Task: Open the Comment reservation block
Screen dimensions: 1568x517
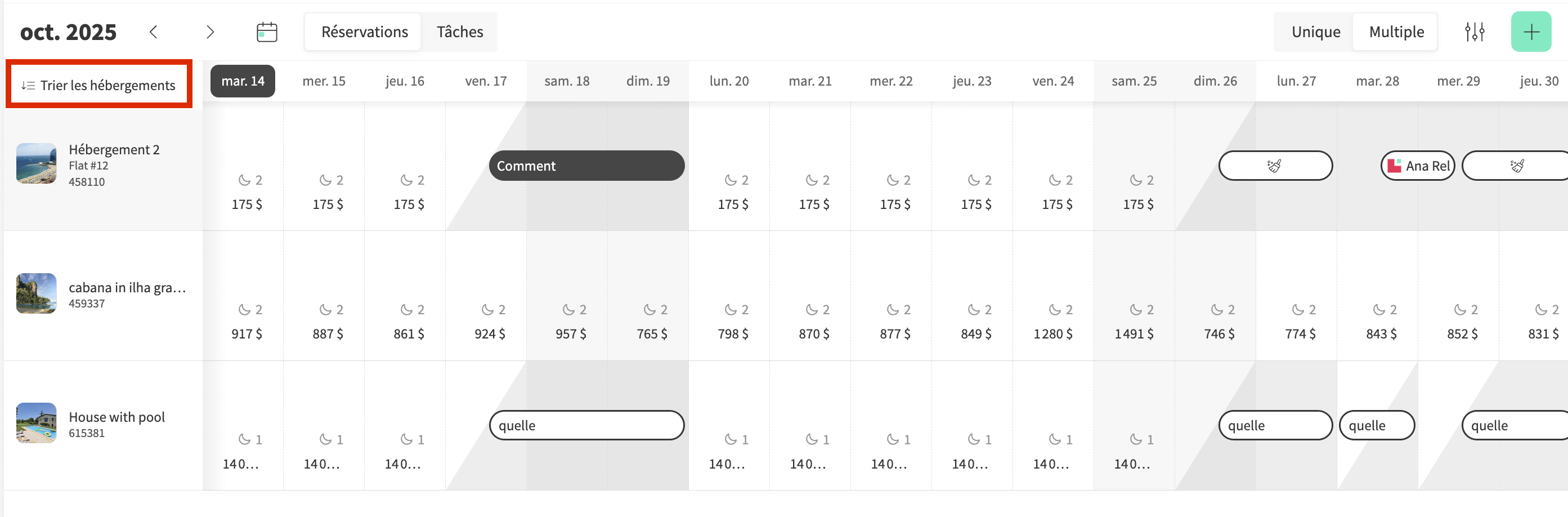Action: pos(586,166)
